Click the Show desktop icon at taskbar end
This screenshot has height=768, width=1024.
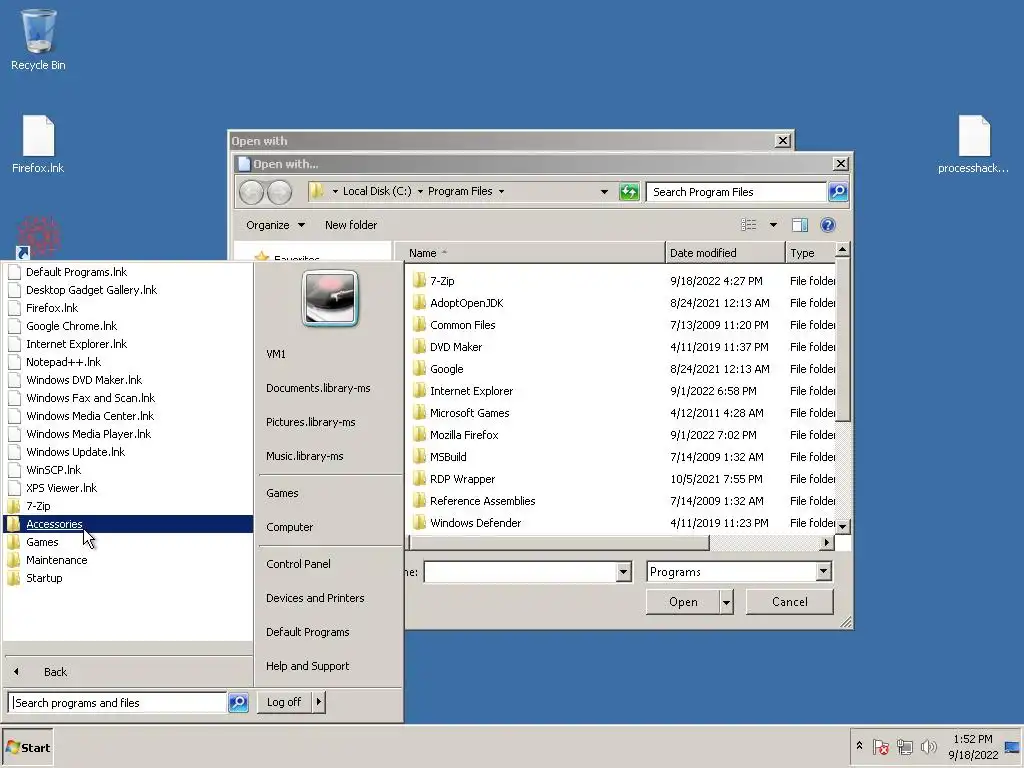point(1012,747)
